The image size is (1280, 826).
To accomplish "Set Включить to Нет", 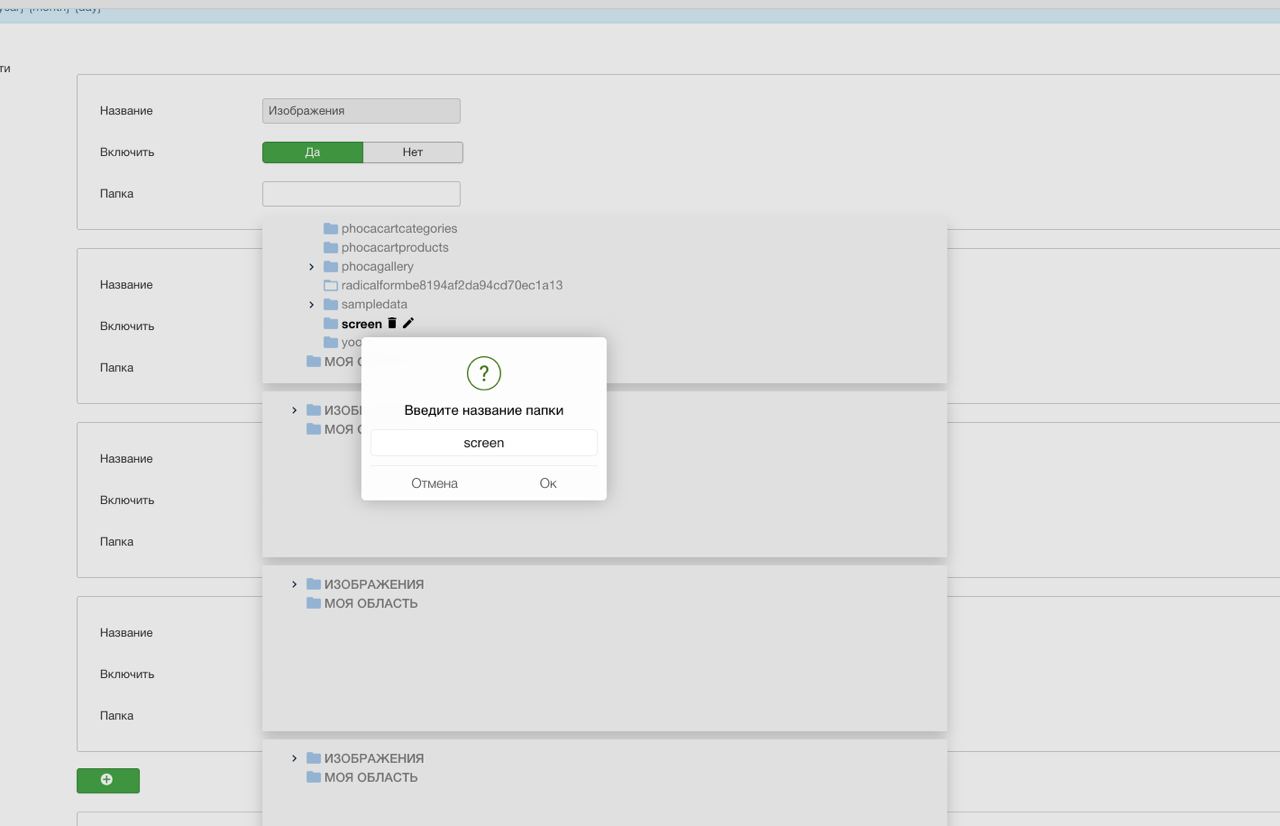I will coord(413,152).
